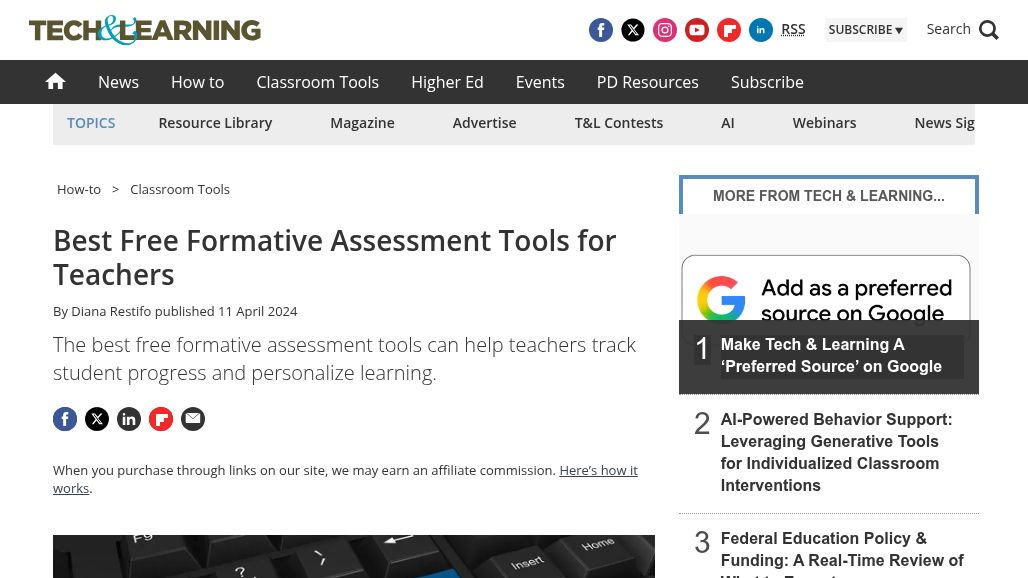Image resolution: width=1028 pixels, height=578 pixels.
Task: Open "AI-Powered Behavior Support" story
Action: (837, 452)
